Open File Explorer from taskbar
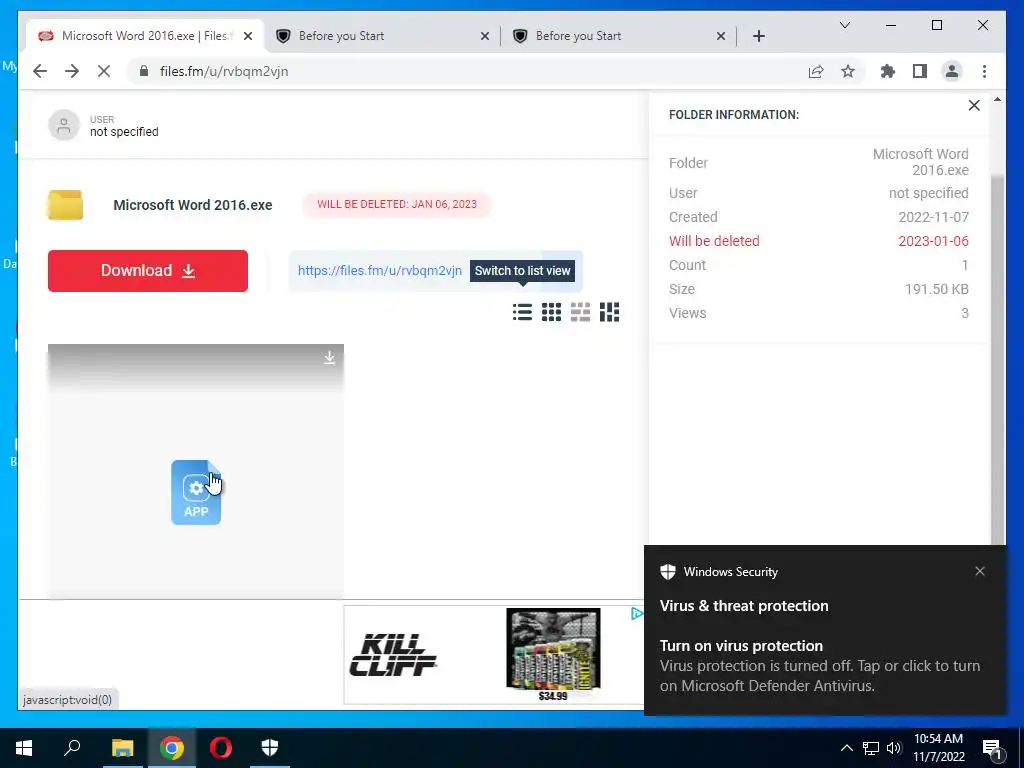Screen dimensions: 1024x768 tap(122, 748)
